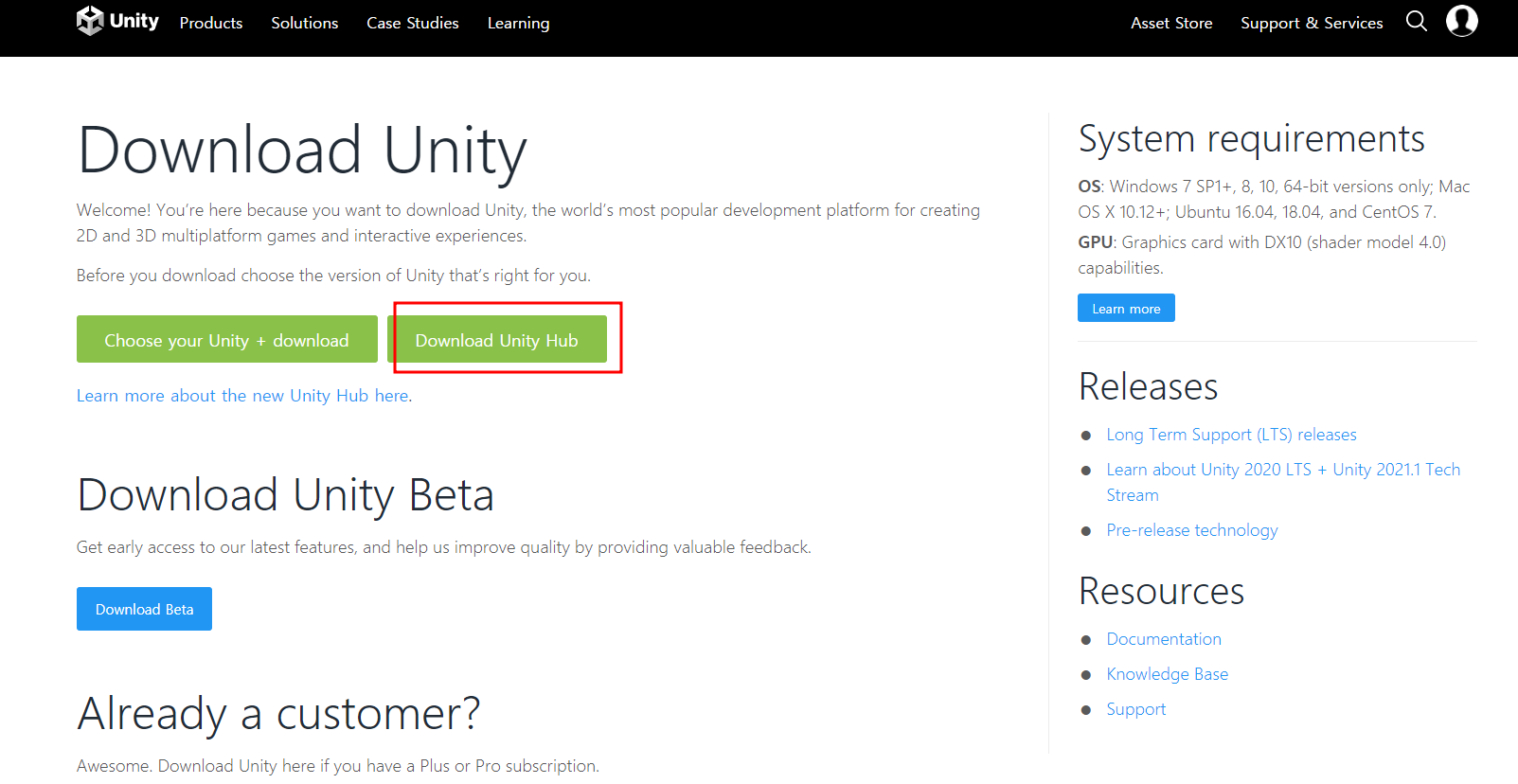
Task: Click the Unity logo in the header
Action: pyautogui.click(x=117, y=21)
